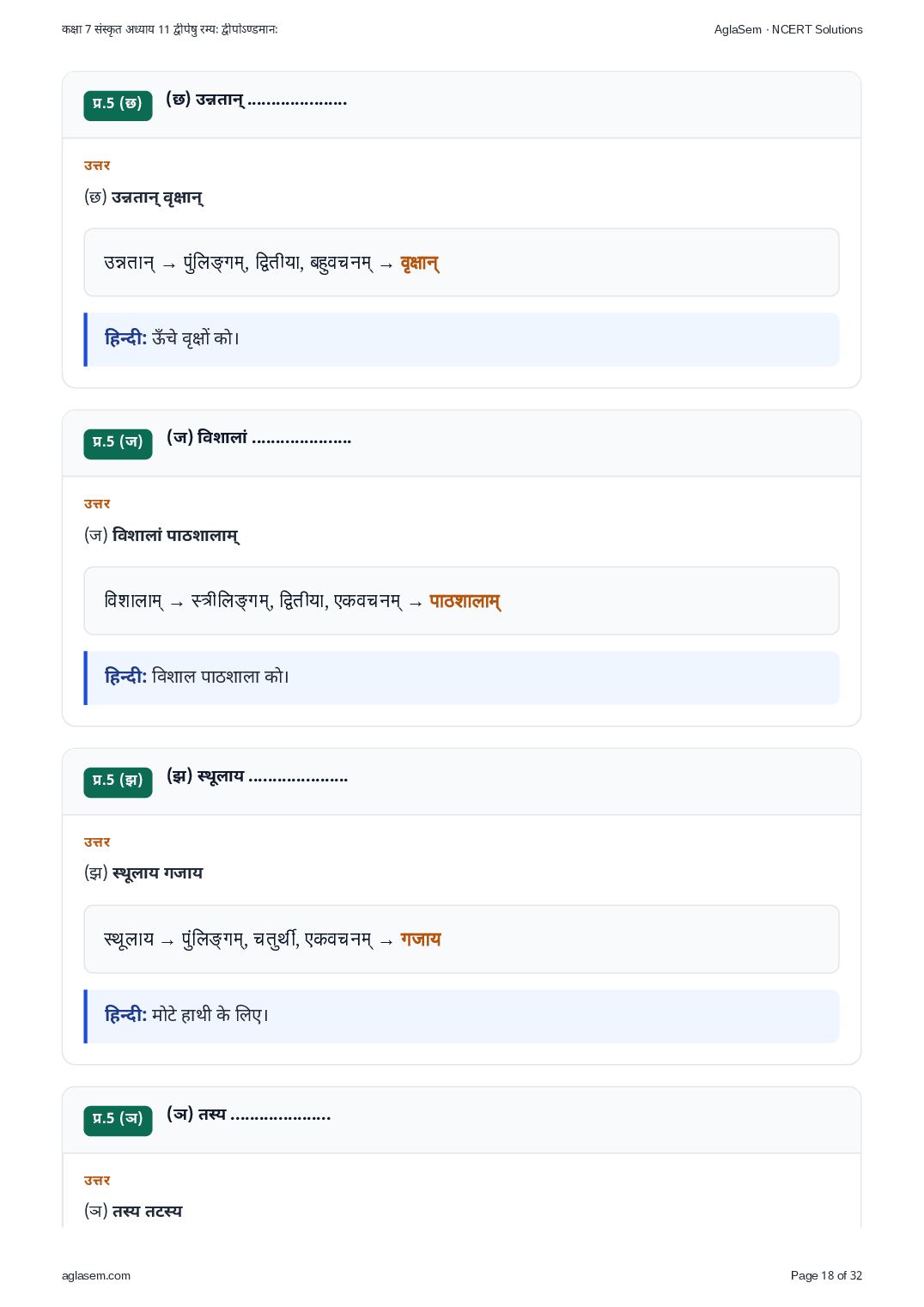Click the उत्तर label under question (ज)

tap(97, 503)
